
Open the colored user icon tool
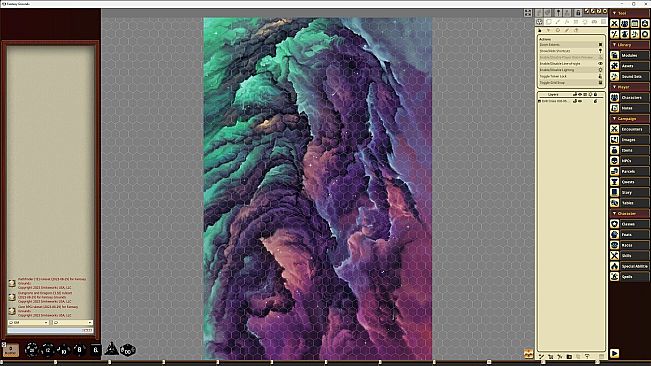645,24
